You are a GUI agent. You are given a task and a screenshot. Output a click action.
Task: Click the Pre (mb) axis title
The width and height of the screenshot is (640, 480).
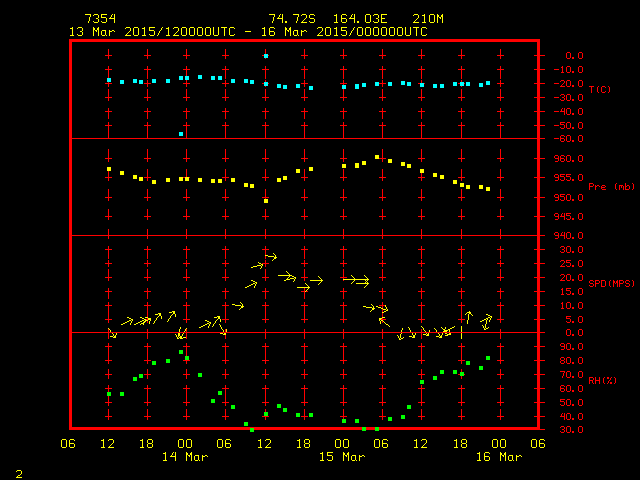(x=611, y=187)
